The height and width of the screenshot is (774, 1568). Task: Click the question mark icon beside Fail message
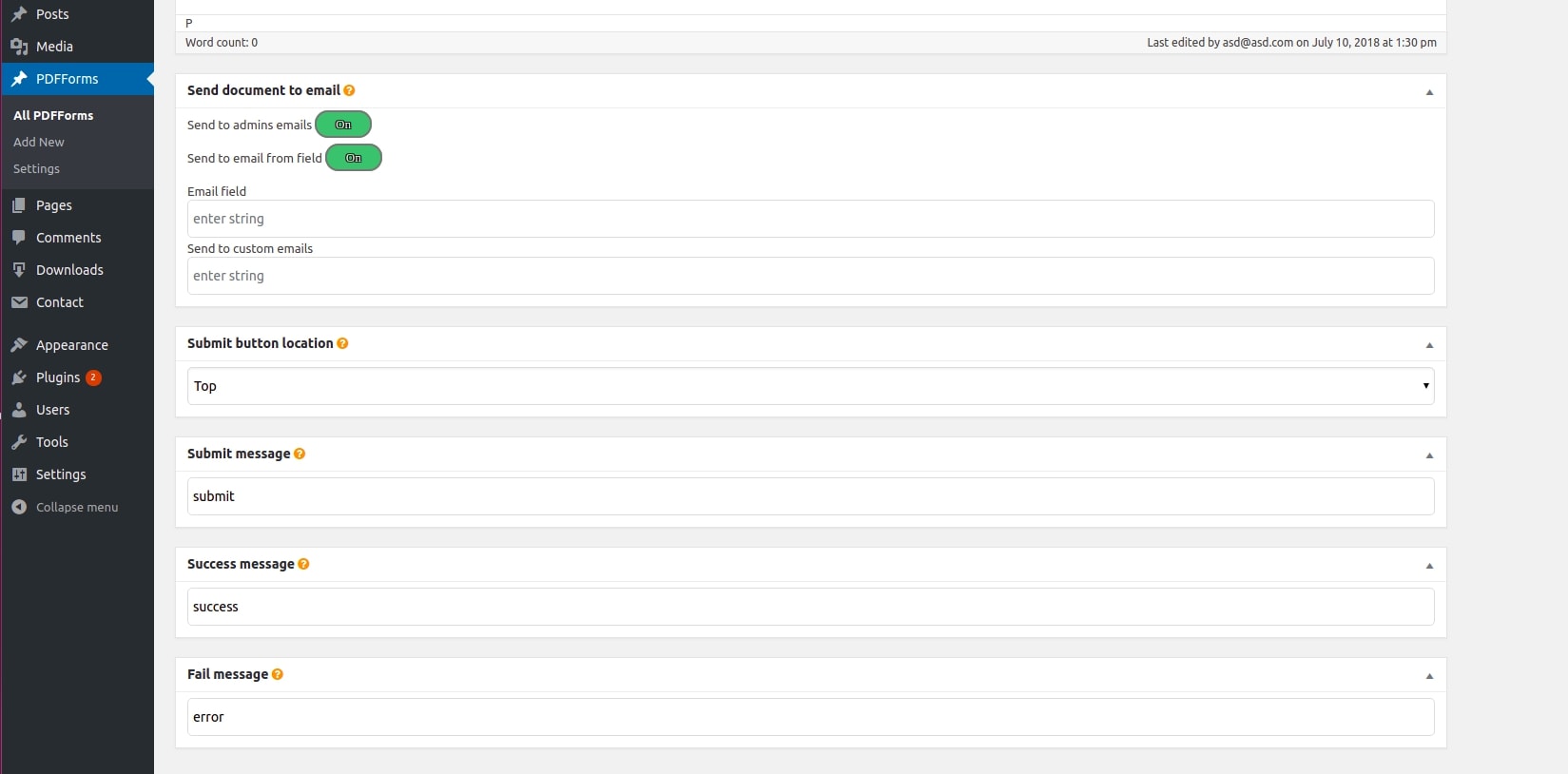(x=278, y=674)
